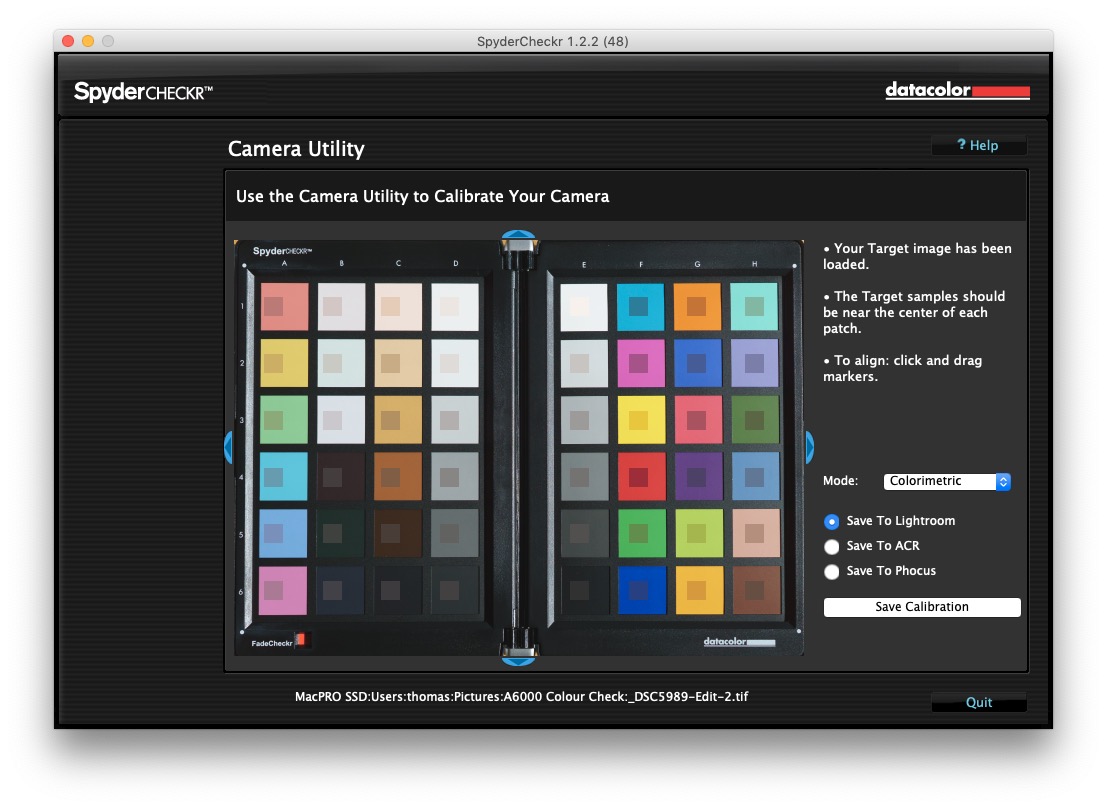This screenshot has height=807, width=1107.
Task: Minimize the SpyderCheckr window
Action: click(88, 41)
